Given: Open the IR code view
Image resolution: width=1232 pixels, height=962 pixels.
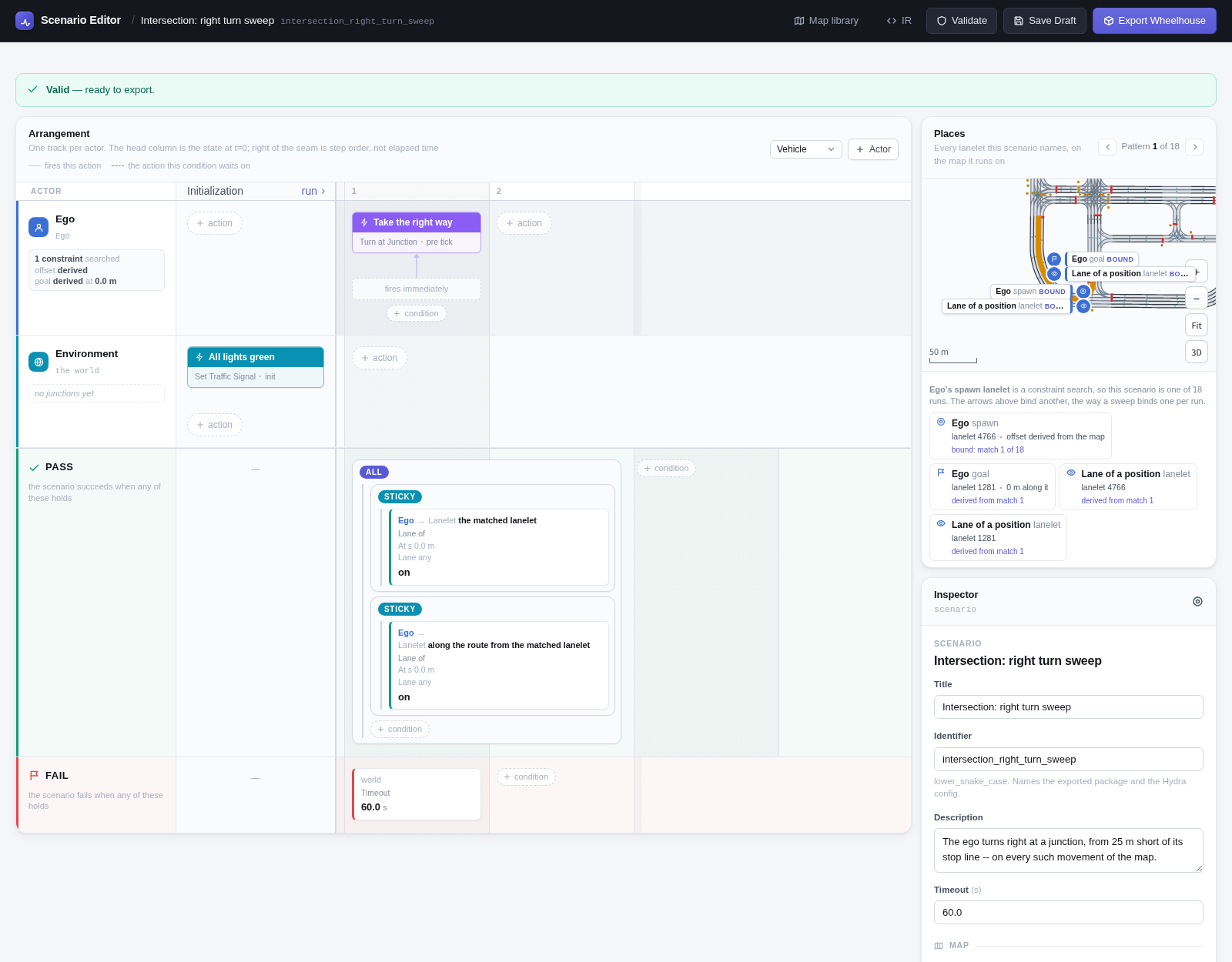Looking at the screenshot, I should [899, 21].
